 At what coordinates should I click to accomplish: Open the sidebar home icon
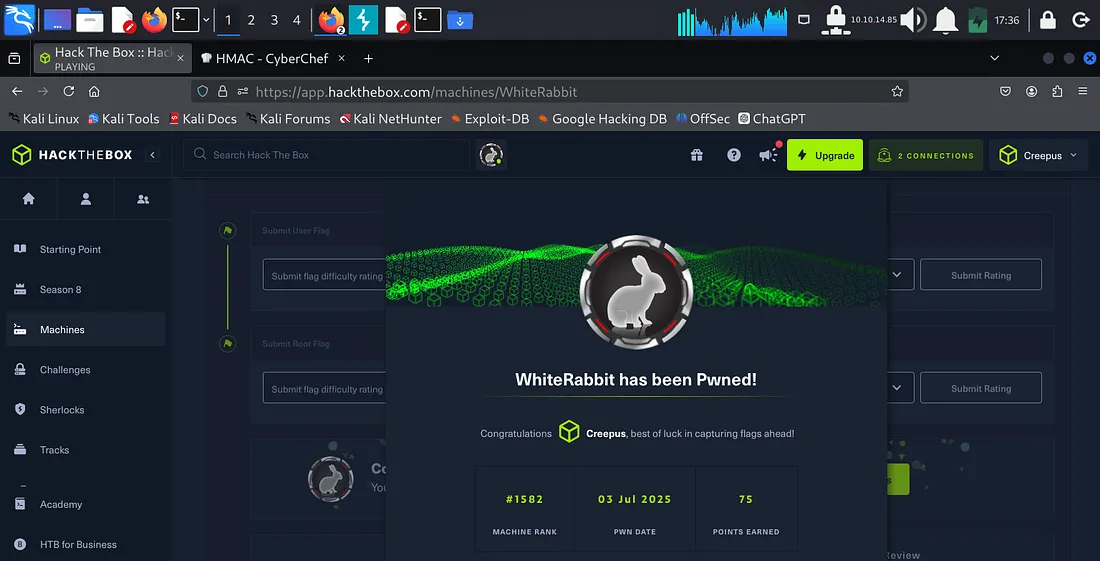tap(29, 199)
